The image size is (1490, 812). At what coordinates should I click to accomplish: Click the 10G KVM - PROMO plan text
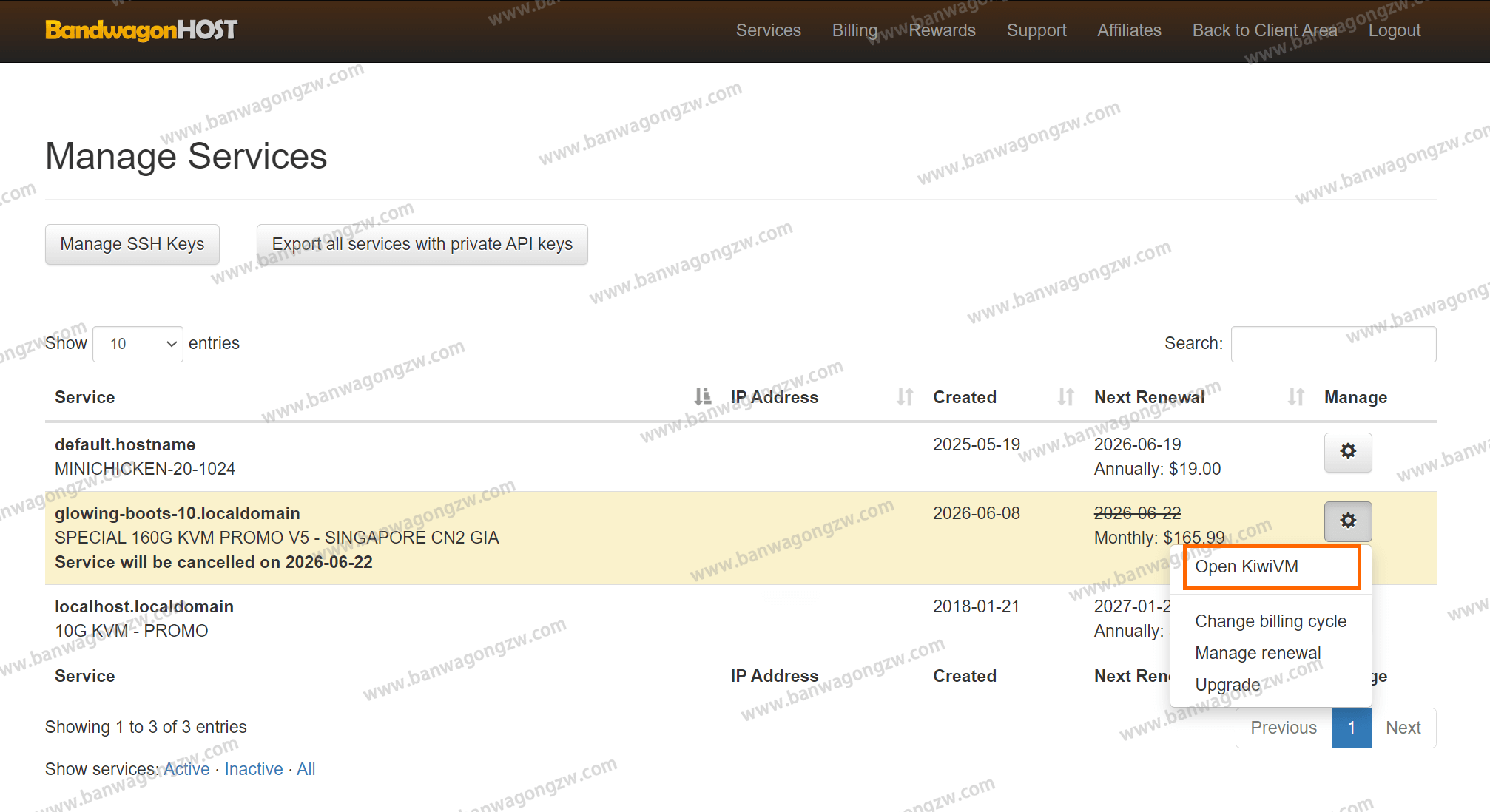tap(132, 631)
